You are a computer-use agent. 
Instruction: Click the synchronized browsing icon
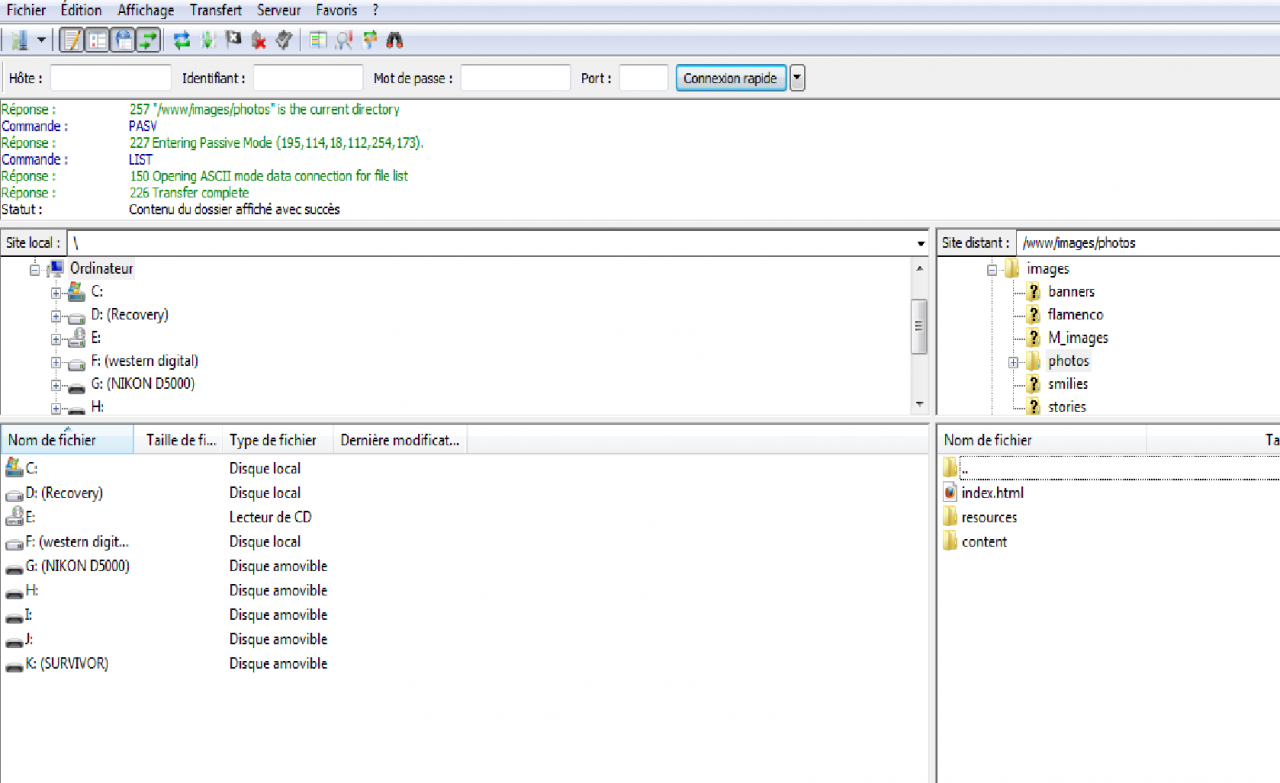click(370, 40)
